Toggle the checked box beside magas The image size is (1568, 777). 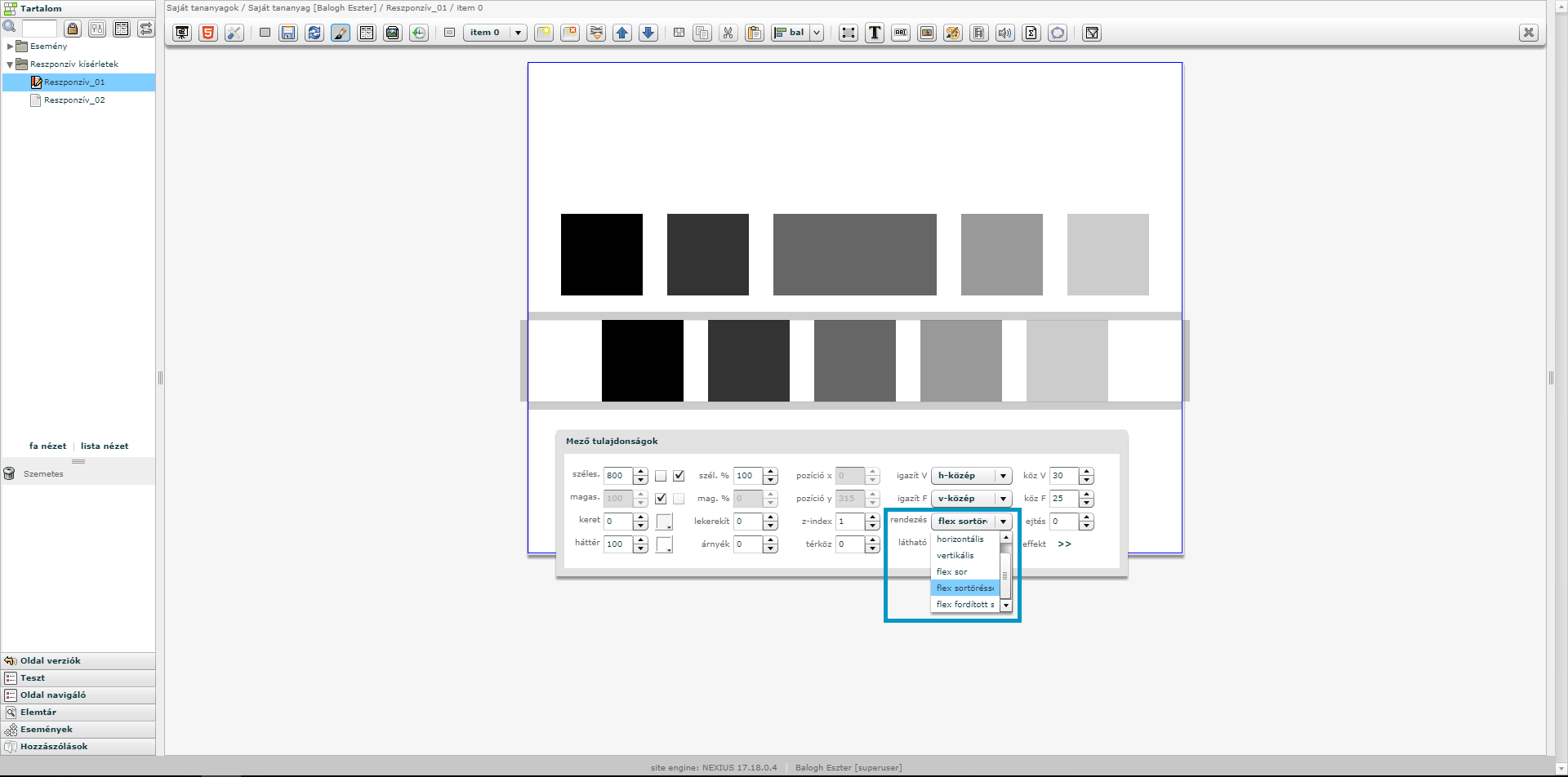[x=661, y=499]
